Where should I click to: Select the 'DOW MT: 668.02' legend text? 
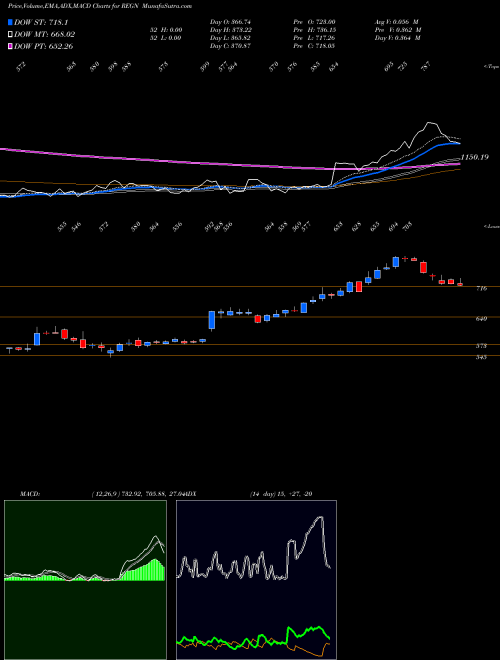[x=45, y=34]
